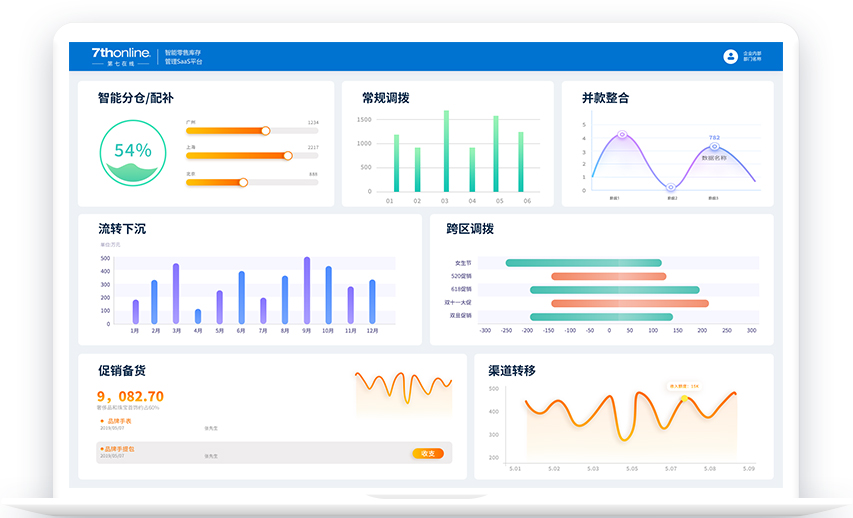Click the 9月 bar in 流转下沉 chart
This screenshot has height=518, width=853.
click(x=306, y=291)
